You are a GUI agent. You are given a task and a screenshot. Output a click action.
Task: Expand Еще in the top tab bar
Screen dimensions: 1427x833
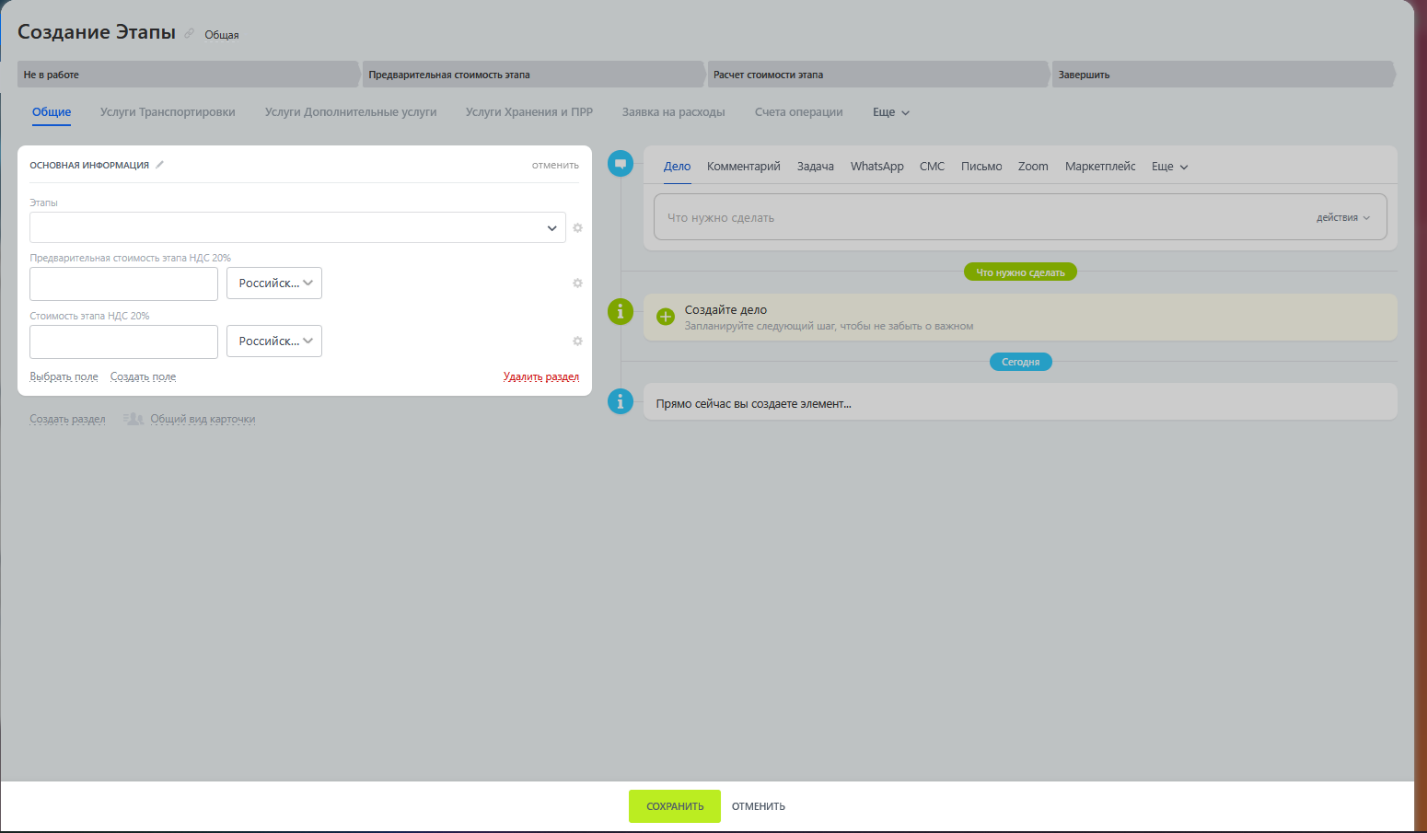click(x=891, y=113)
